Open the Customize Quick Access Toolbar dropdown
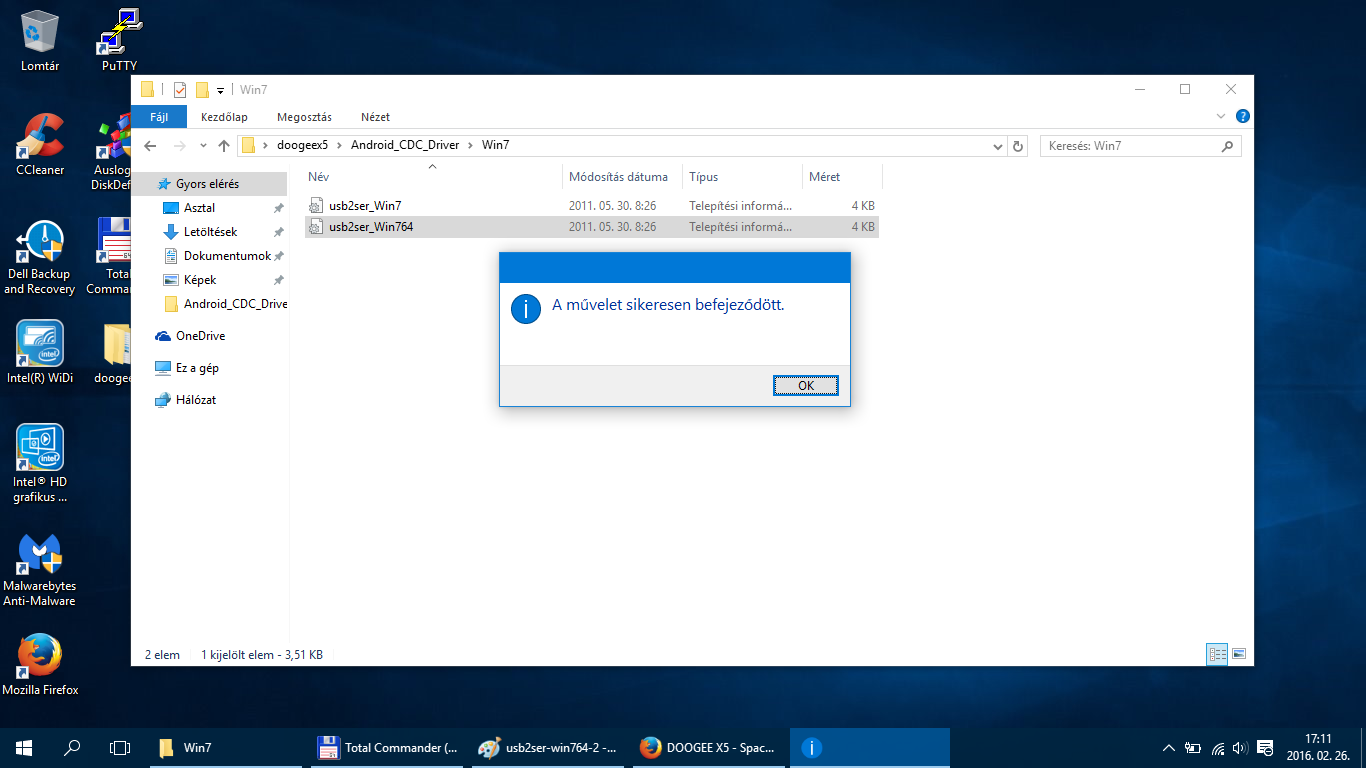This screenshot has height=768, width=1366. point(220,90)
